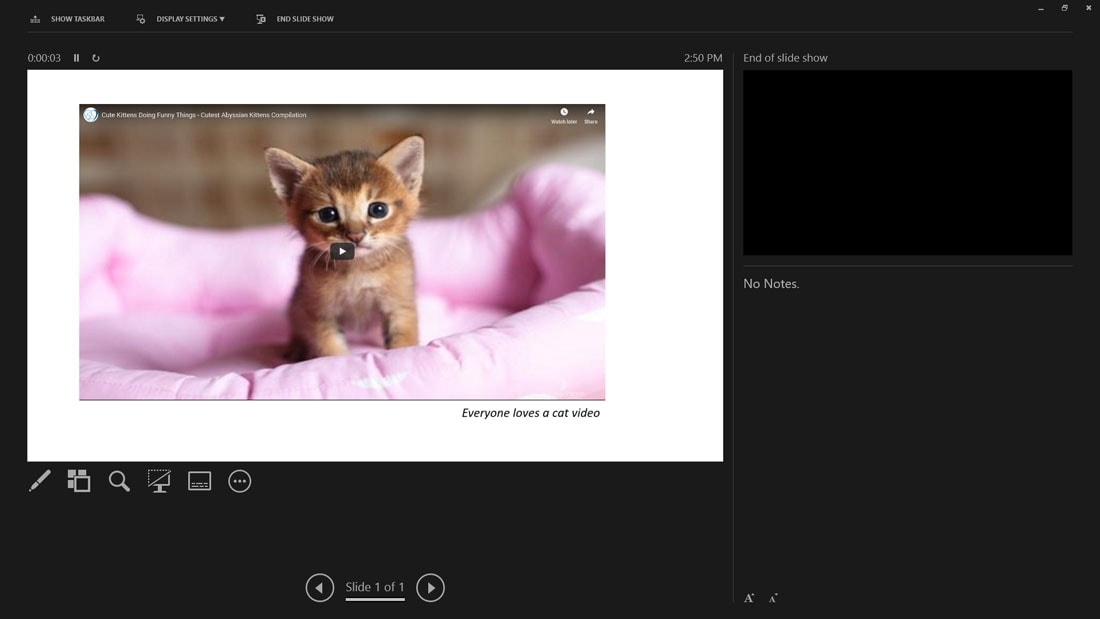Click the 2:50 PM clock text
This screenshot has height=619, width=1100.
coord(703,58)
